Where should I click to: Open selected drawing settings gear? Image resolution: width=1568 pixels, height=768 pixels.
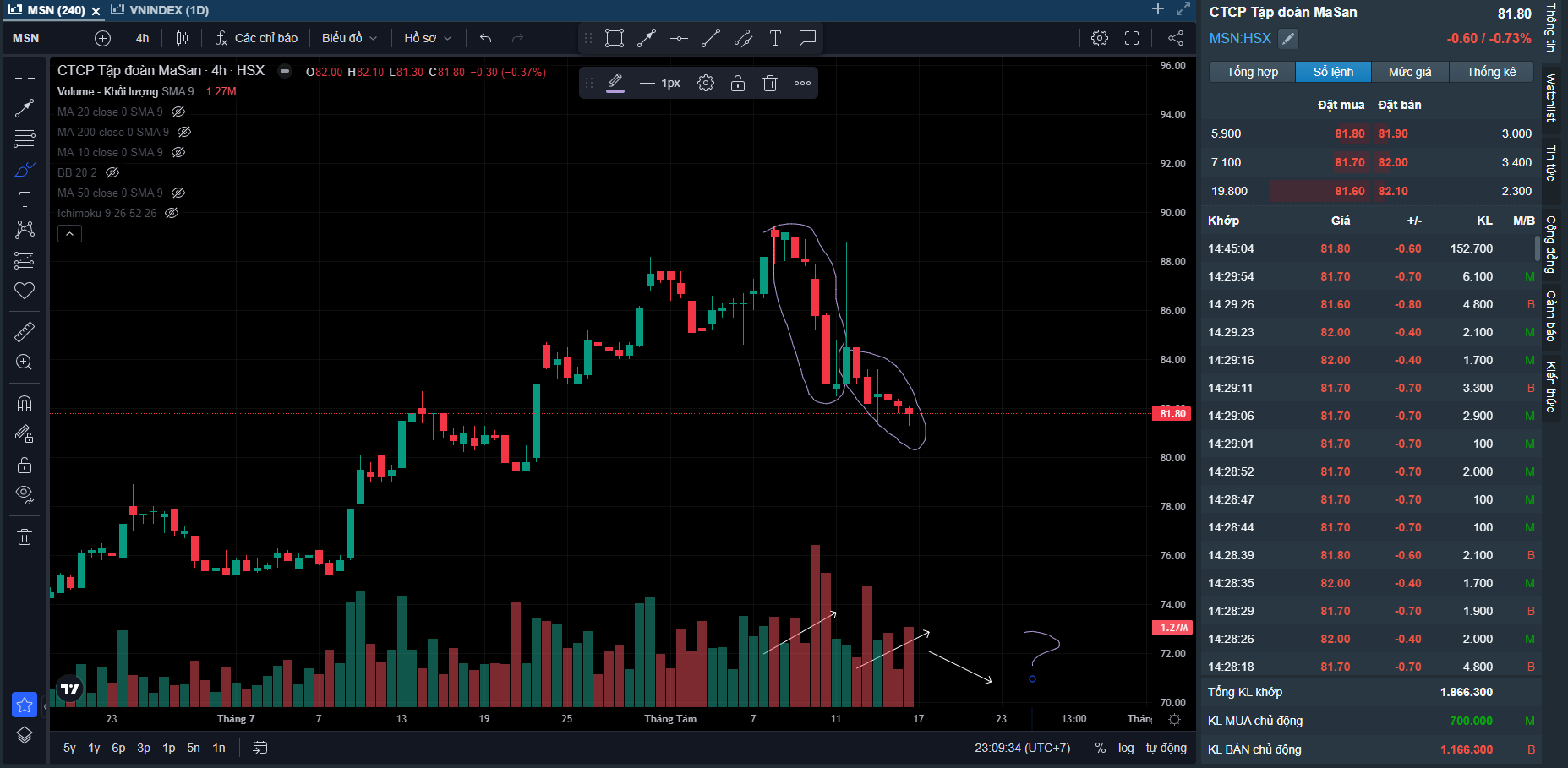pos(706,83)
